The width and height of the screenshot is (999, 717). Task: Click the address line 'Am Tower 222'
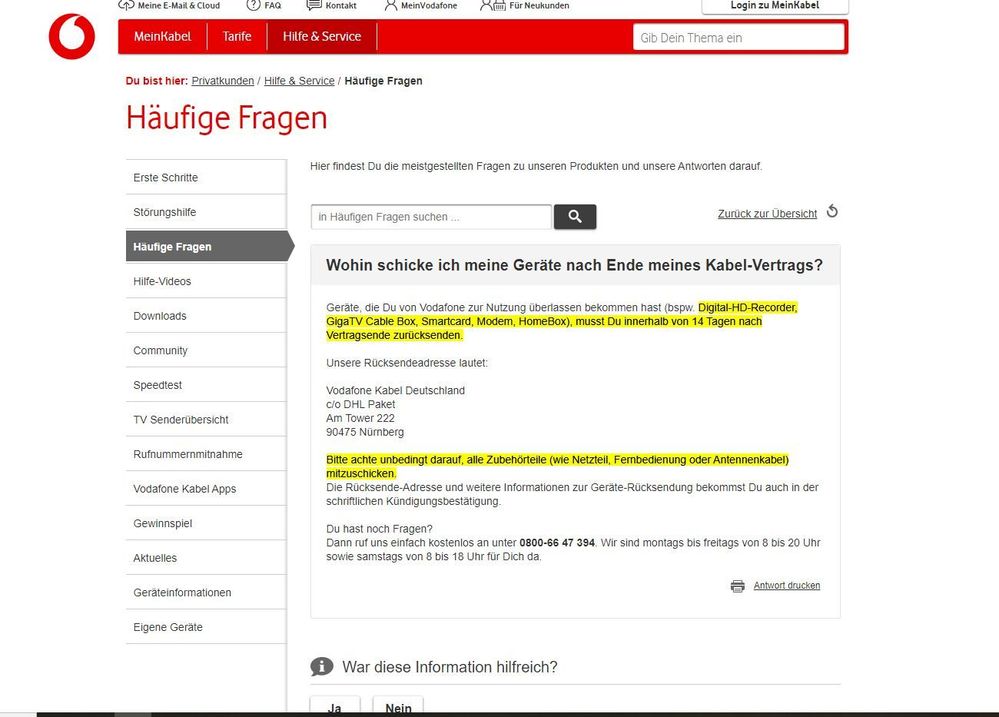click(360, 418)
